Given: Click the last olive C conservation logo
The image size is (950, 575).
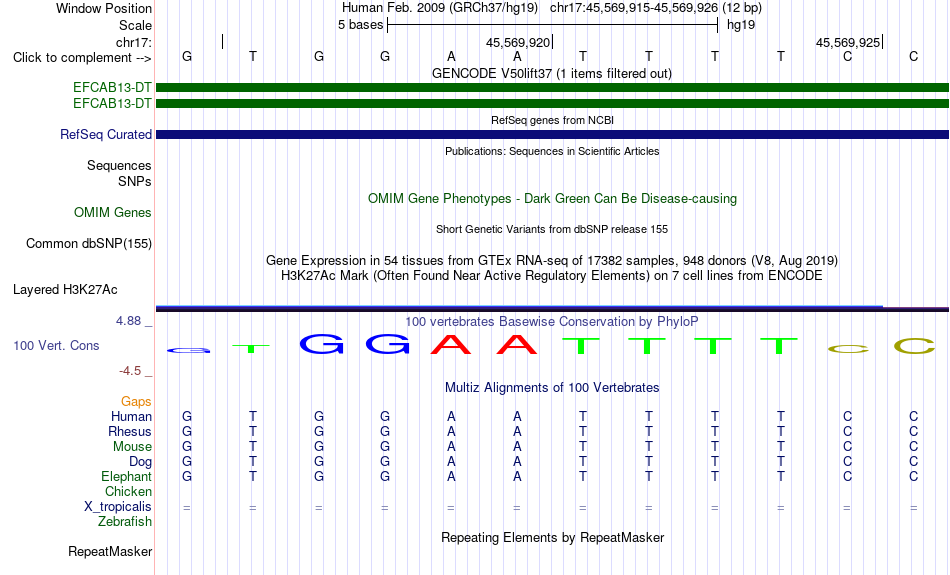Looking at the screenshot, I should click(x=914, y=346).
